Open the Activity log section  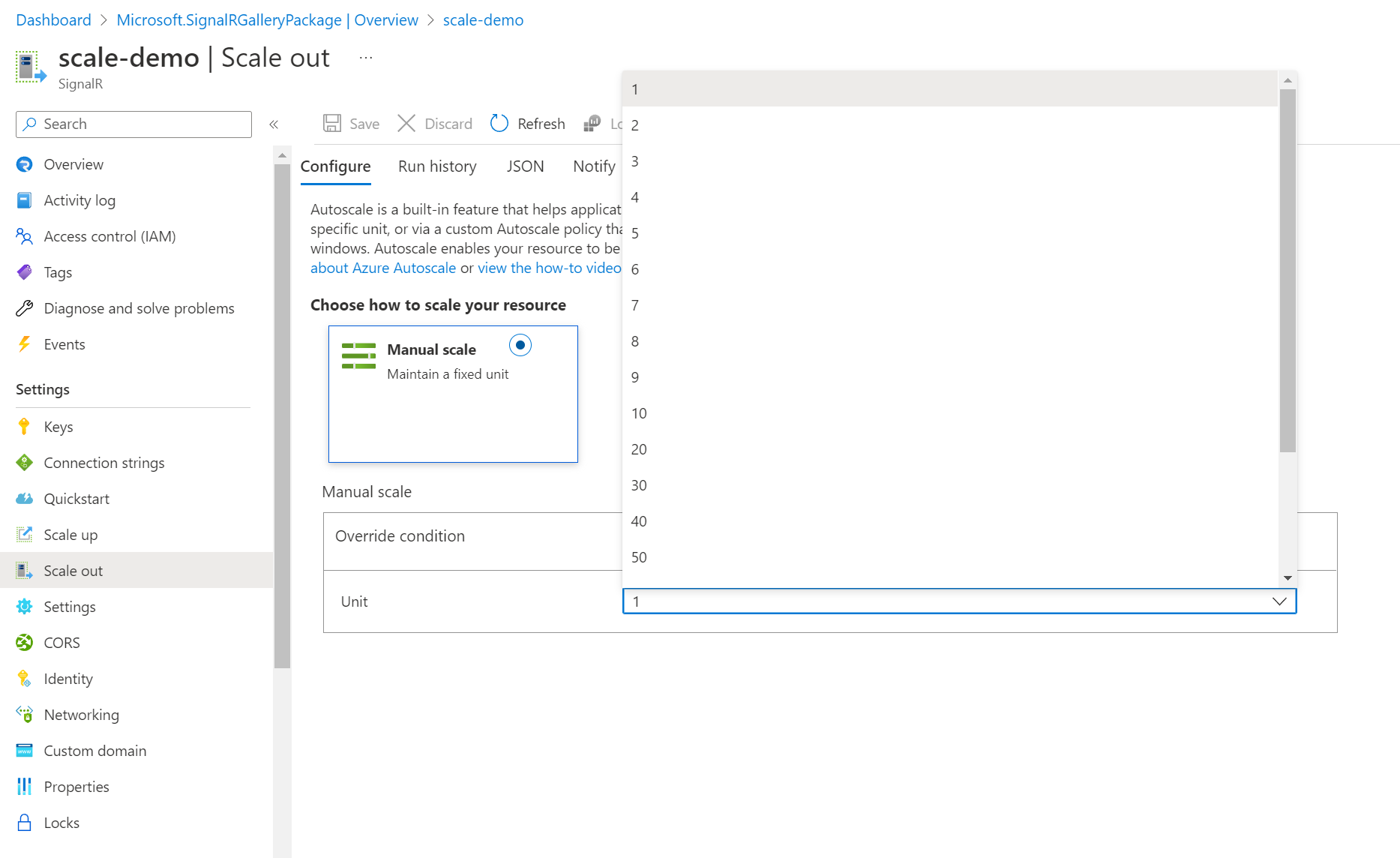click(x=79, y=199)
